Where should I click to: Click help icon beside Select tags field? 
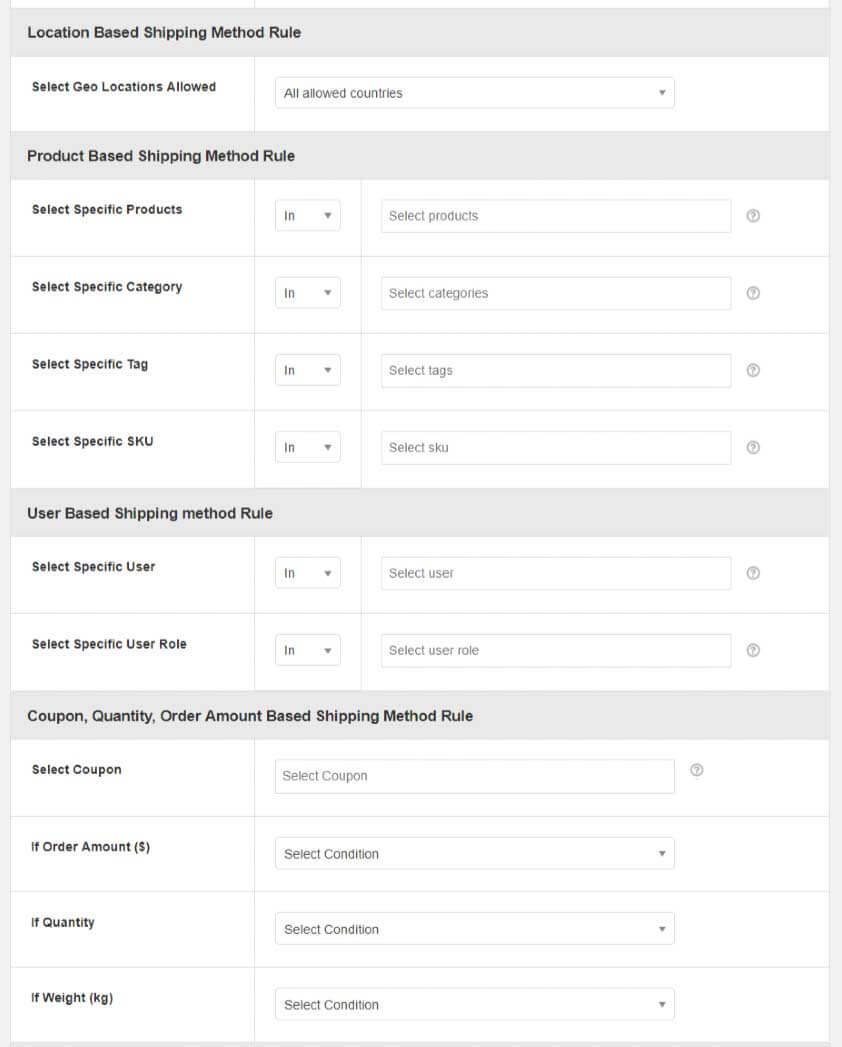pyautogui.click(x=754, y=370)
